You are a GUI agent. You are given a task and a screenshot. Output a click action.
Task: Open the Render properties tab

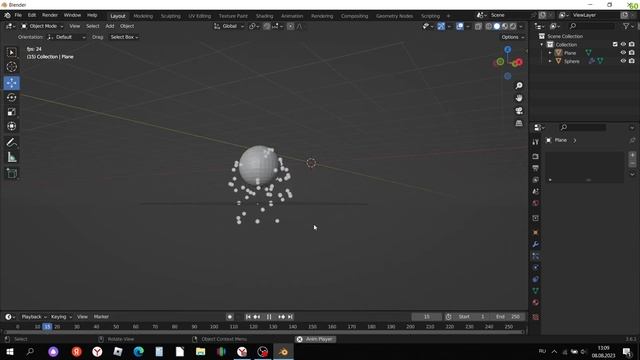[536, 156]
